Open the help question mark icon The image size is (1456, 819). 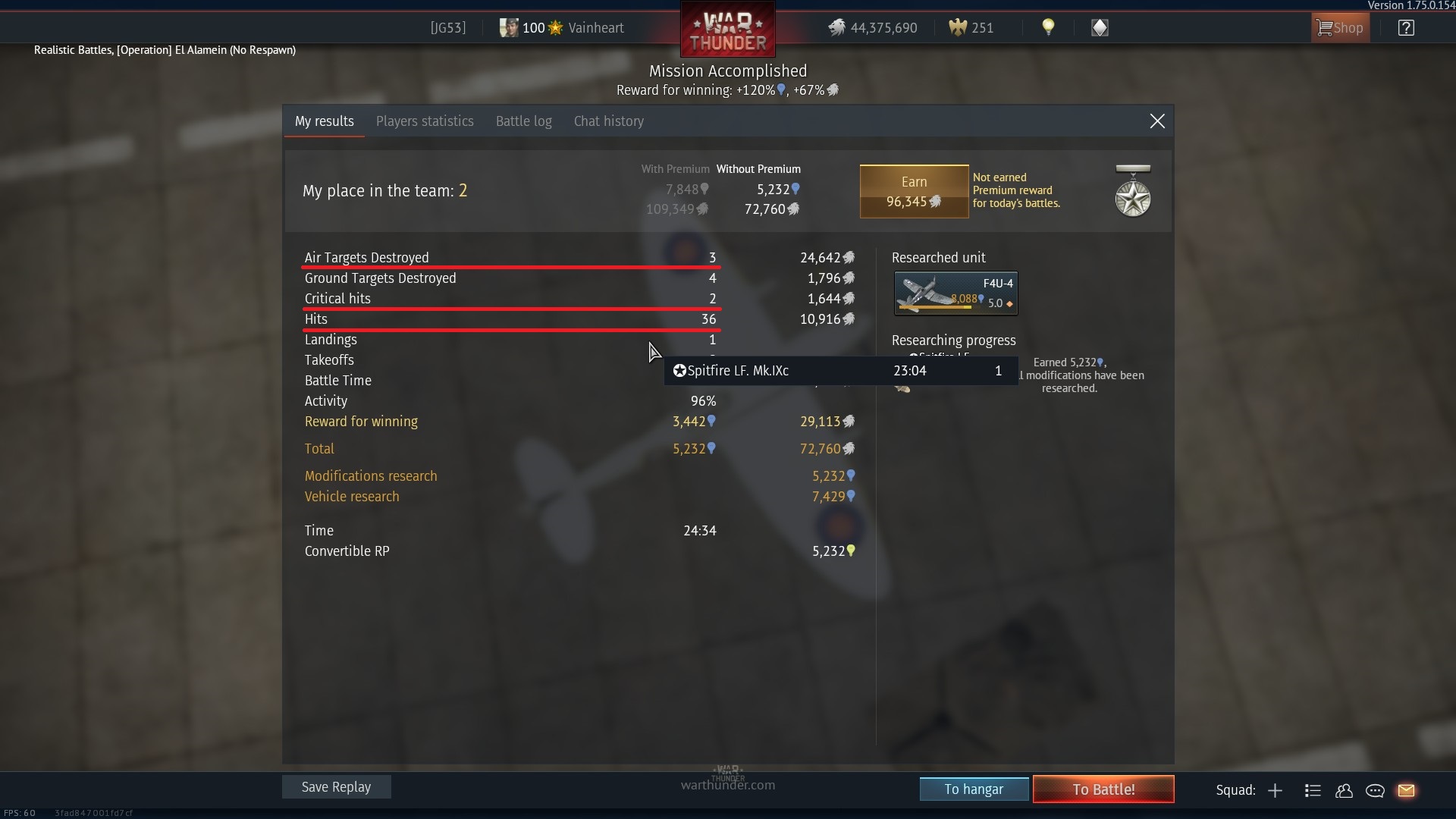[x=1406, y=28]
